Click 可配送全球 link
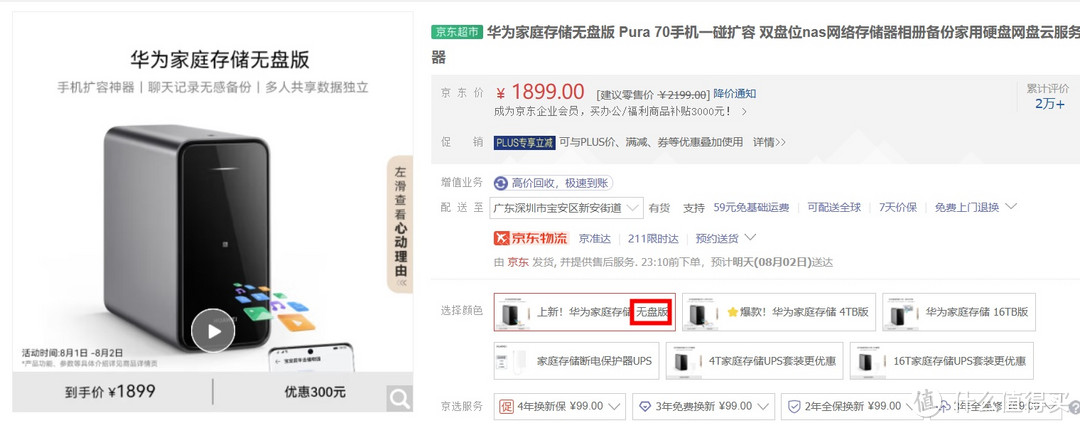Image resolution: width=1080 pixels, height=428 pixels. (834, 207)
